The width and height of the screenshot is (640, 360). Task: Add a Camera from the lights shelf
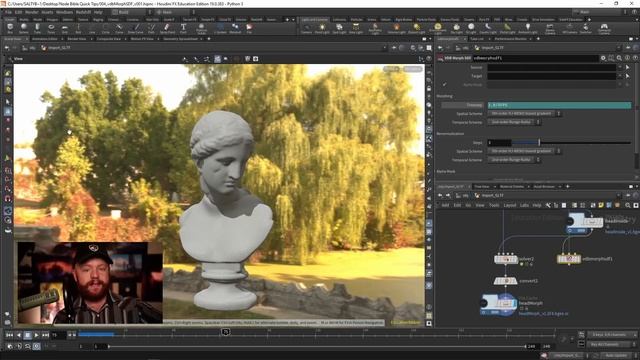click(x=306, y=29)
